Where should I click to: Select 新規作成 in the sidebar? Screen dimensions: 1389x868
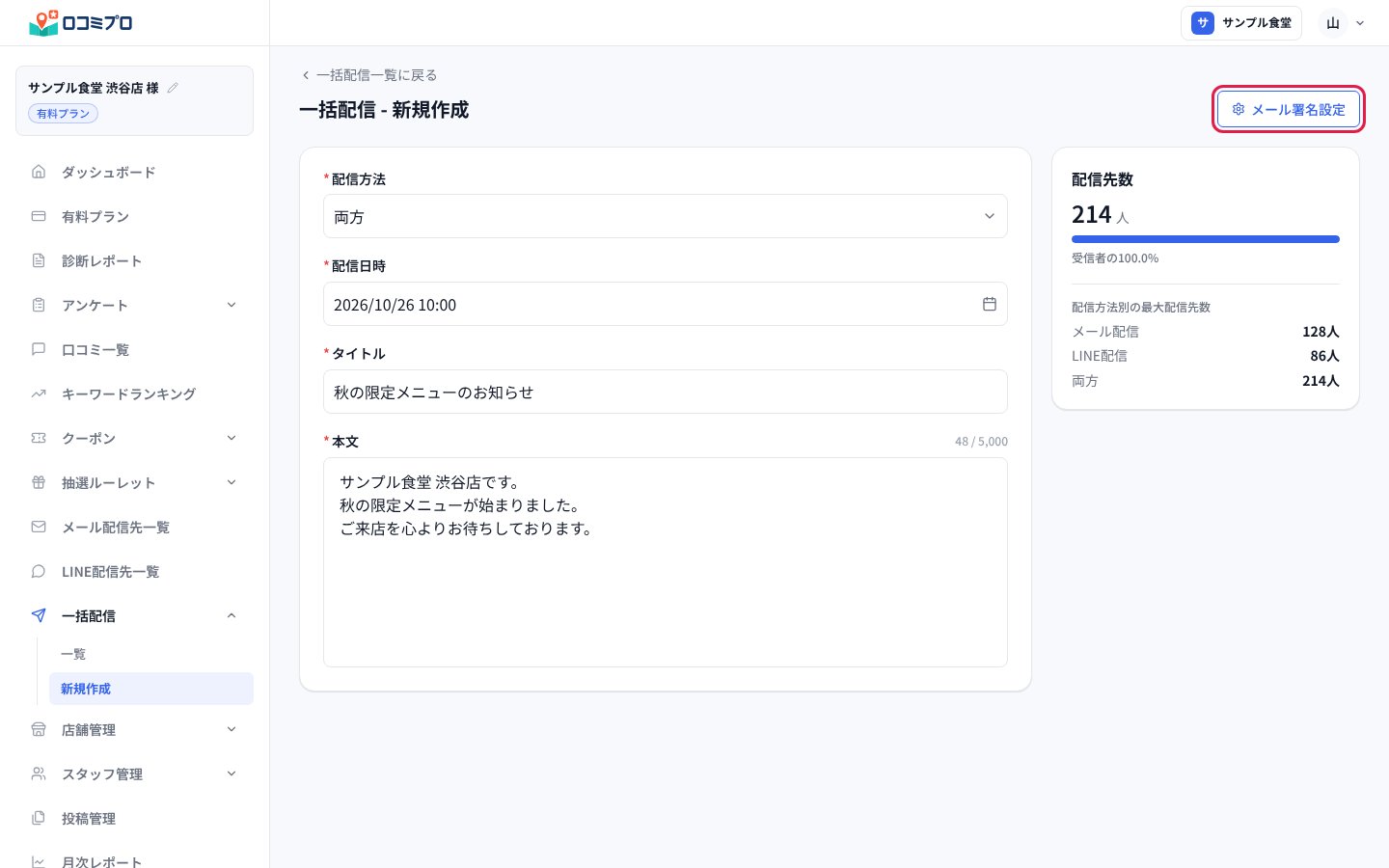(151, 689)
